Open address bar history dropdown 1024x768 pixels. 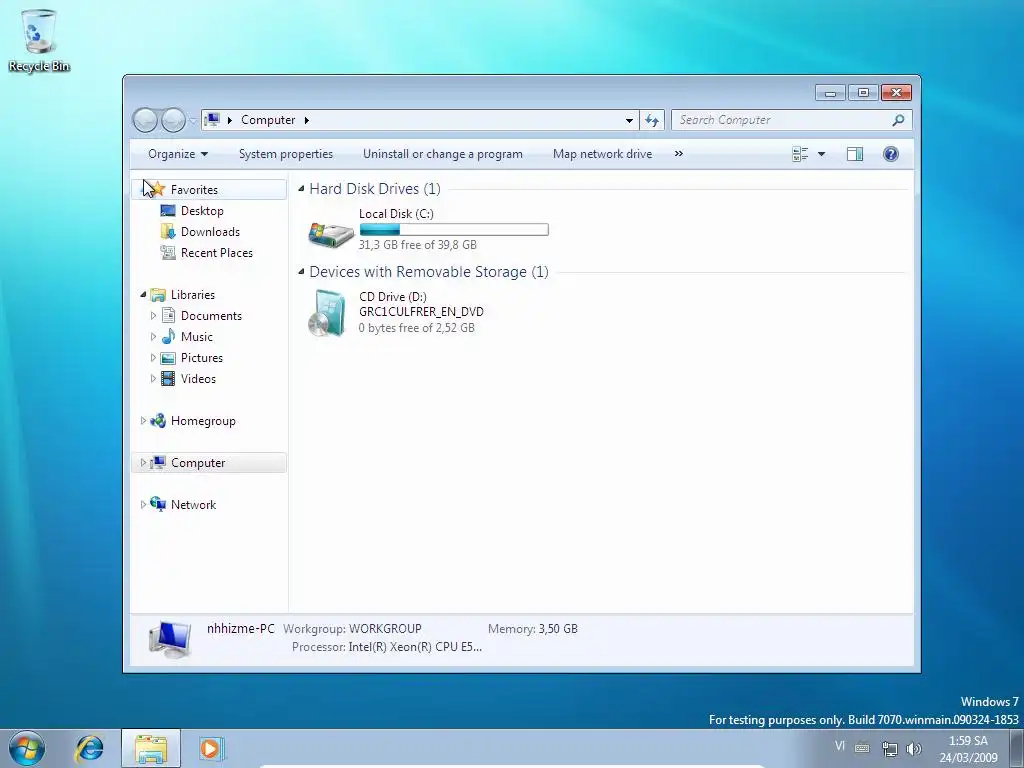[629, 120]
